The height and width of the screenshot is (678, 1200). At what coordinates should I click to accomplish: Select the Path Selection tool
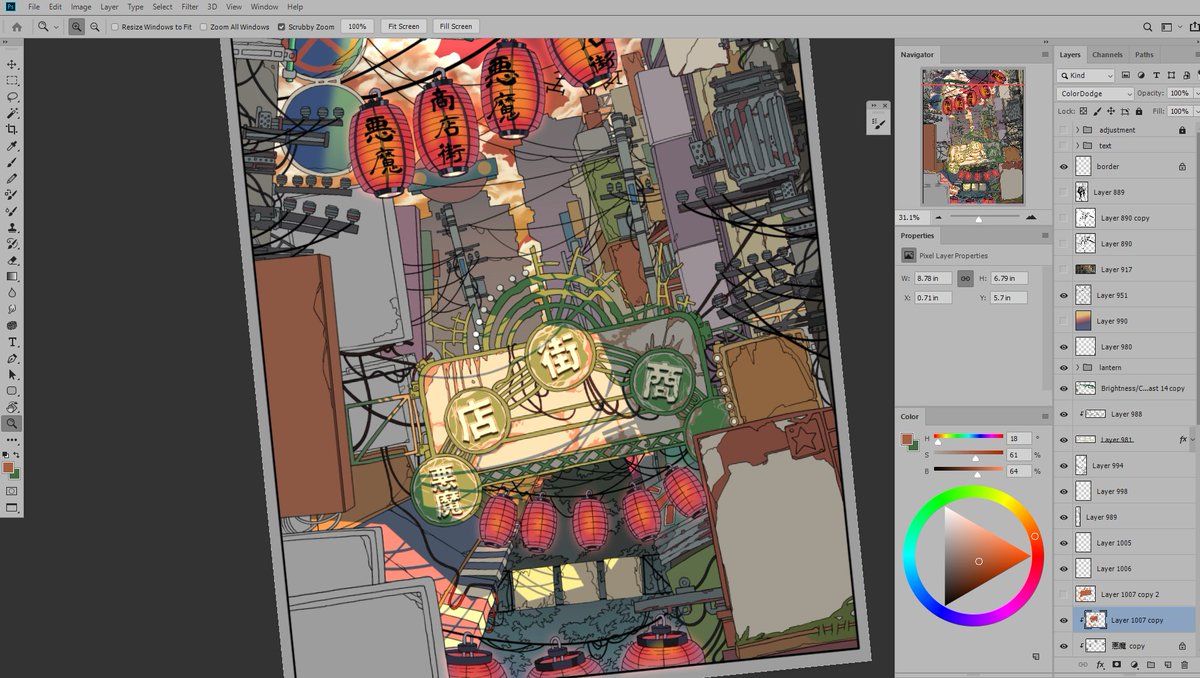12,374
